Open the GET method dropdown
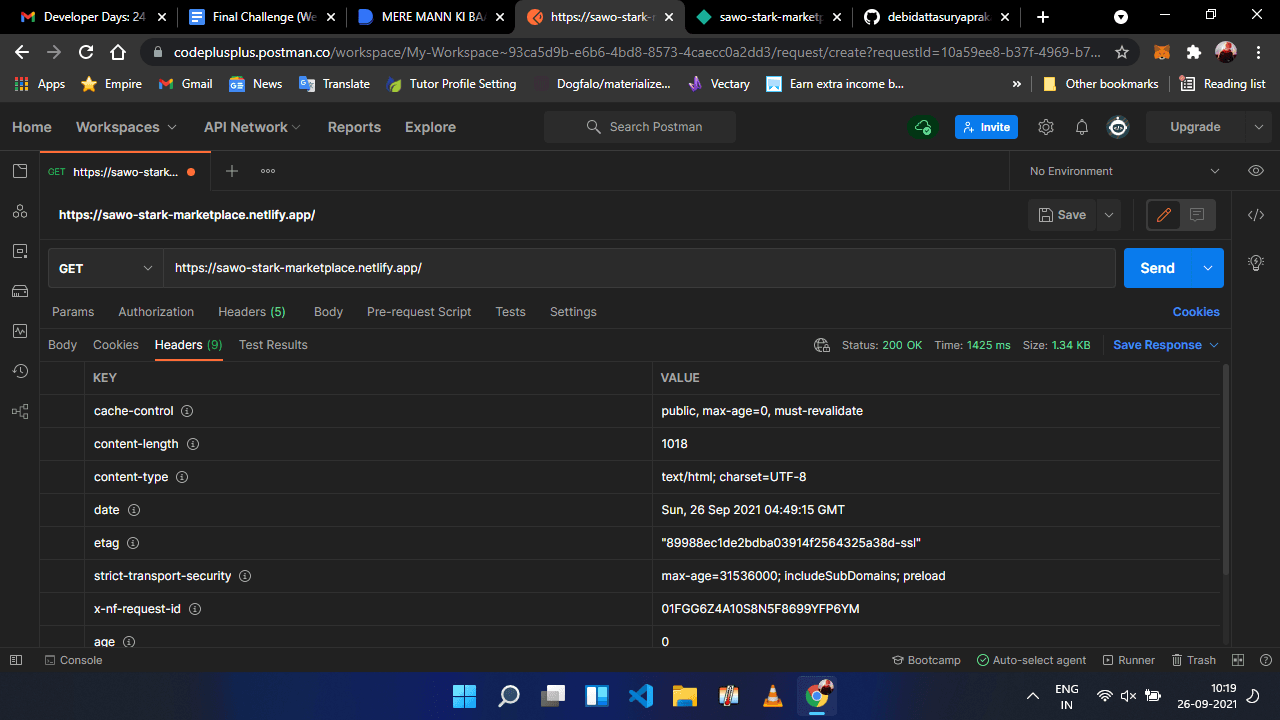This screenshot has height=720, width=1280. coord(106,268)
